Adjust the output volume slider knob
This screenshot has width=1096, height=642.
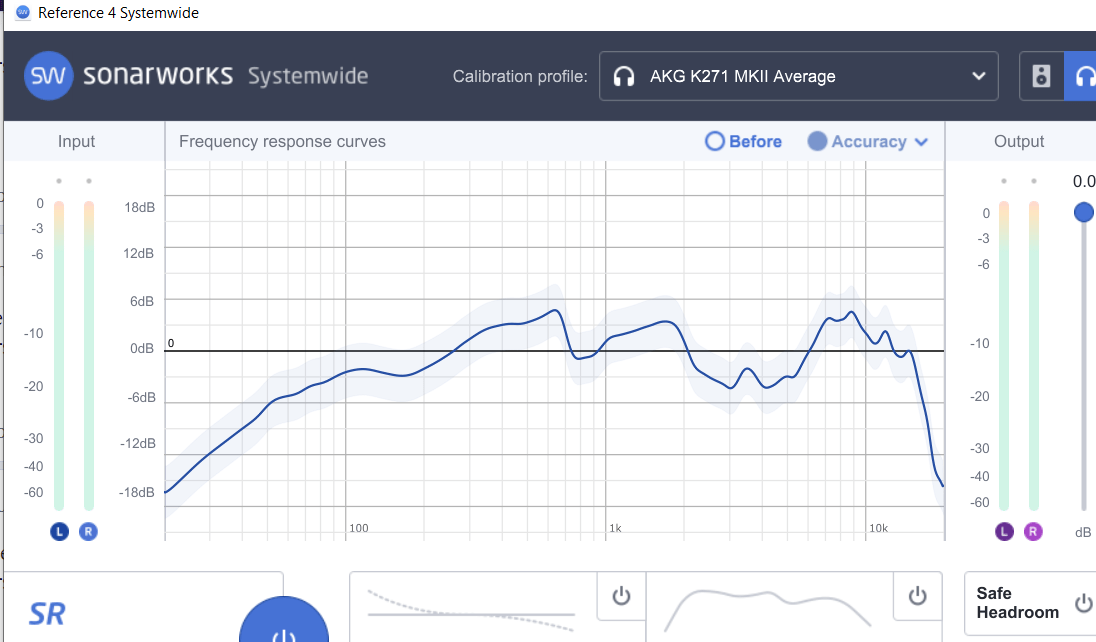[x=1083, y=212]
